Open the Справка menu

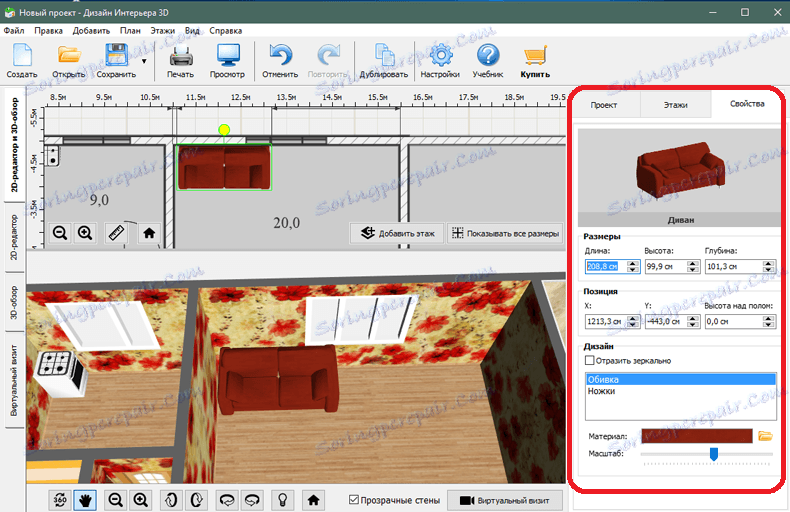point(226,31)
